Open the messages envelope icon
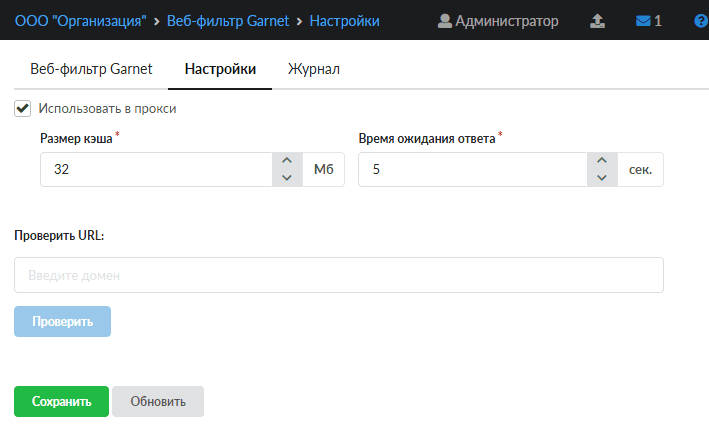The image size is (709, 425). pyautogui.click(x=643, y=21)
